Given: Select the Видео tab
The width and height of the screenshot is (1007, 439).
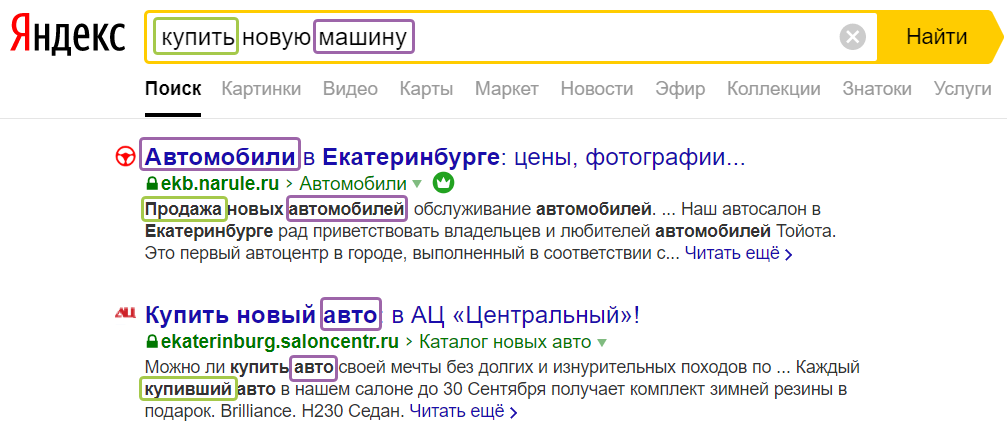Looking at the screenshot, I should pyautogui.click(x=350, y=89).
